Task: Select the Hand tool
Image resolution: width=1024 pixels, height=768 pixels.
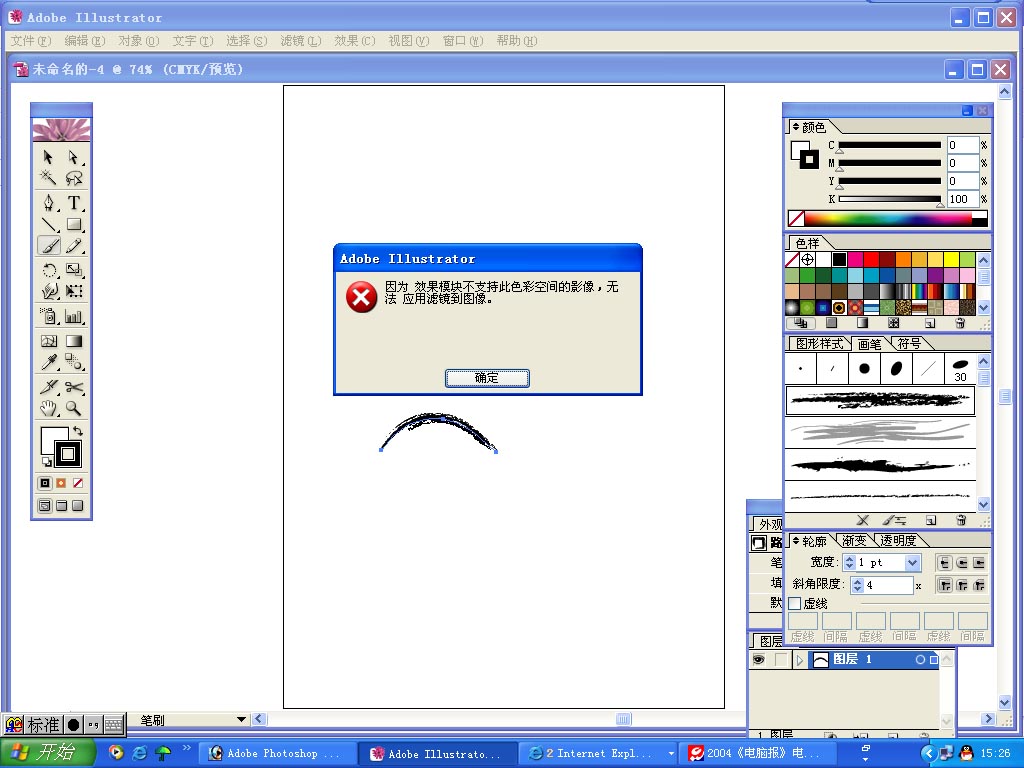Action: coord(48,409)
